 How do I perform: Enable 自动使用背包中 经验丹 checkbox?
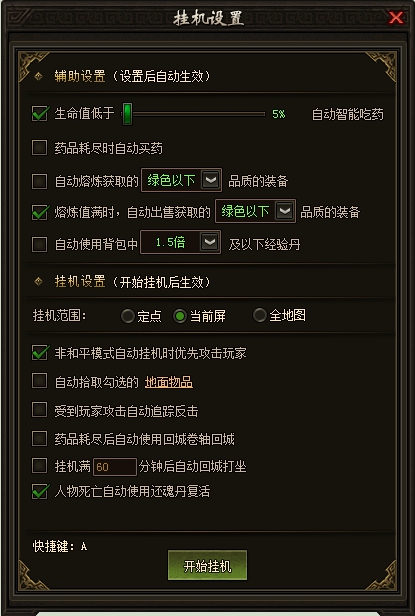(39, 244)
